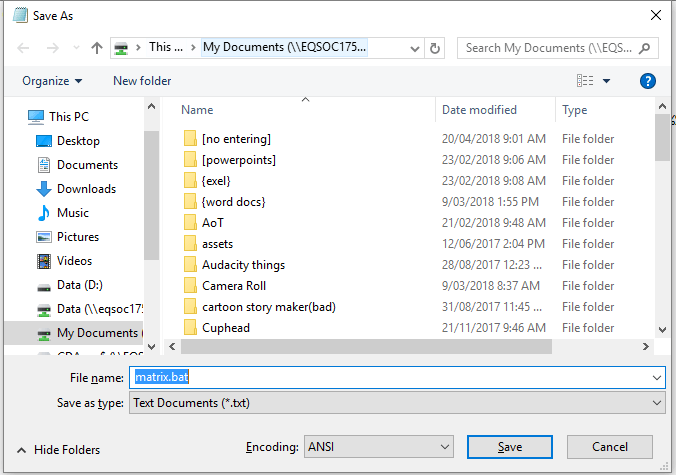
Task: Select the Cuphead folder
Action: click(225, 328)
